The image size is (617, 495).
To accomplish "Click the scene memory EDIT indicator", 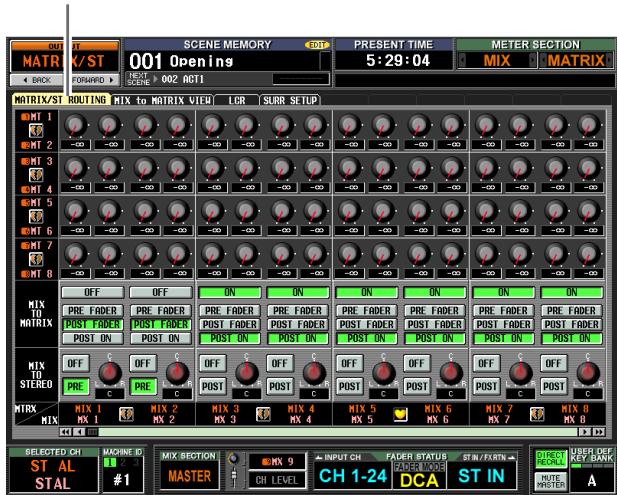I will click(x=317, y=45).
